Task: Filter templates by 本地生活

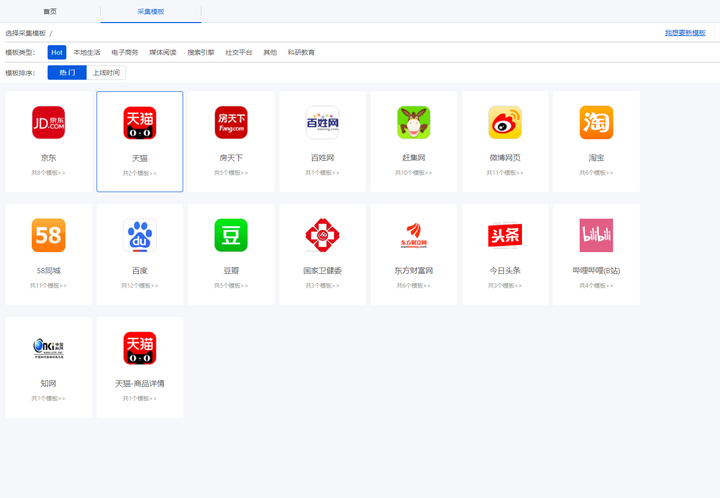Action: (87, 52)
